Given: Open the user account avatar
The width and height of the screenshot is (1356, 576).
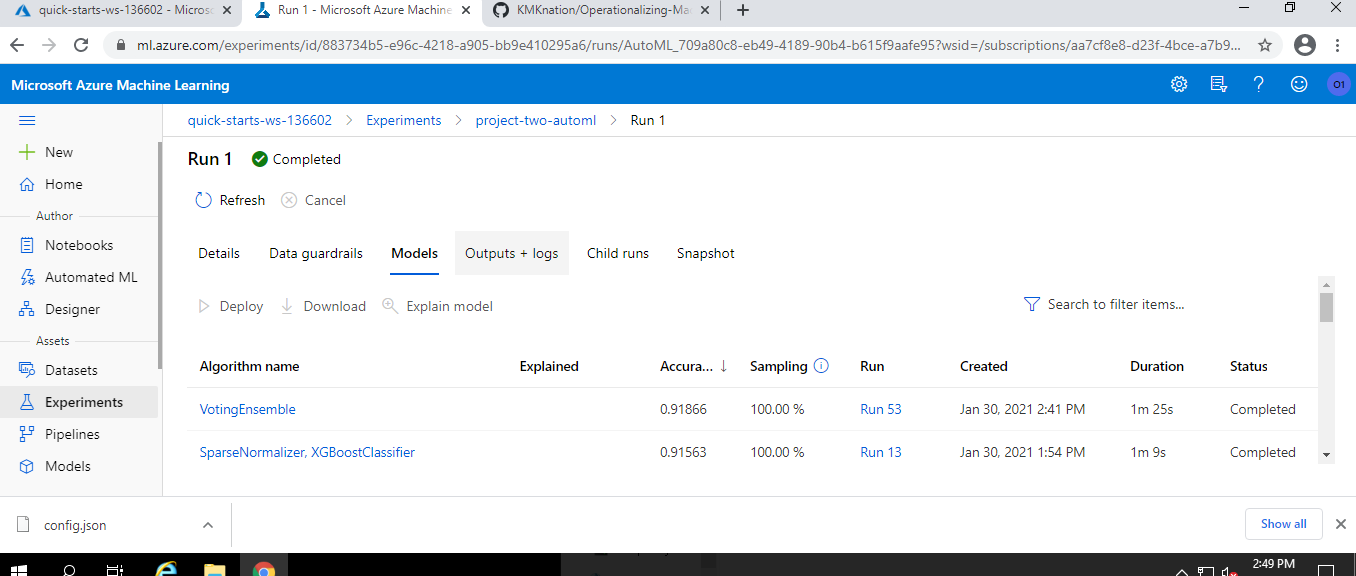Looking at the screenshot, I should pos(1338,85).
